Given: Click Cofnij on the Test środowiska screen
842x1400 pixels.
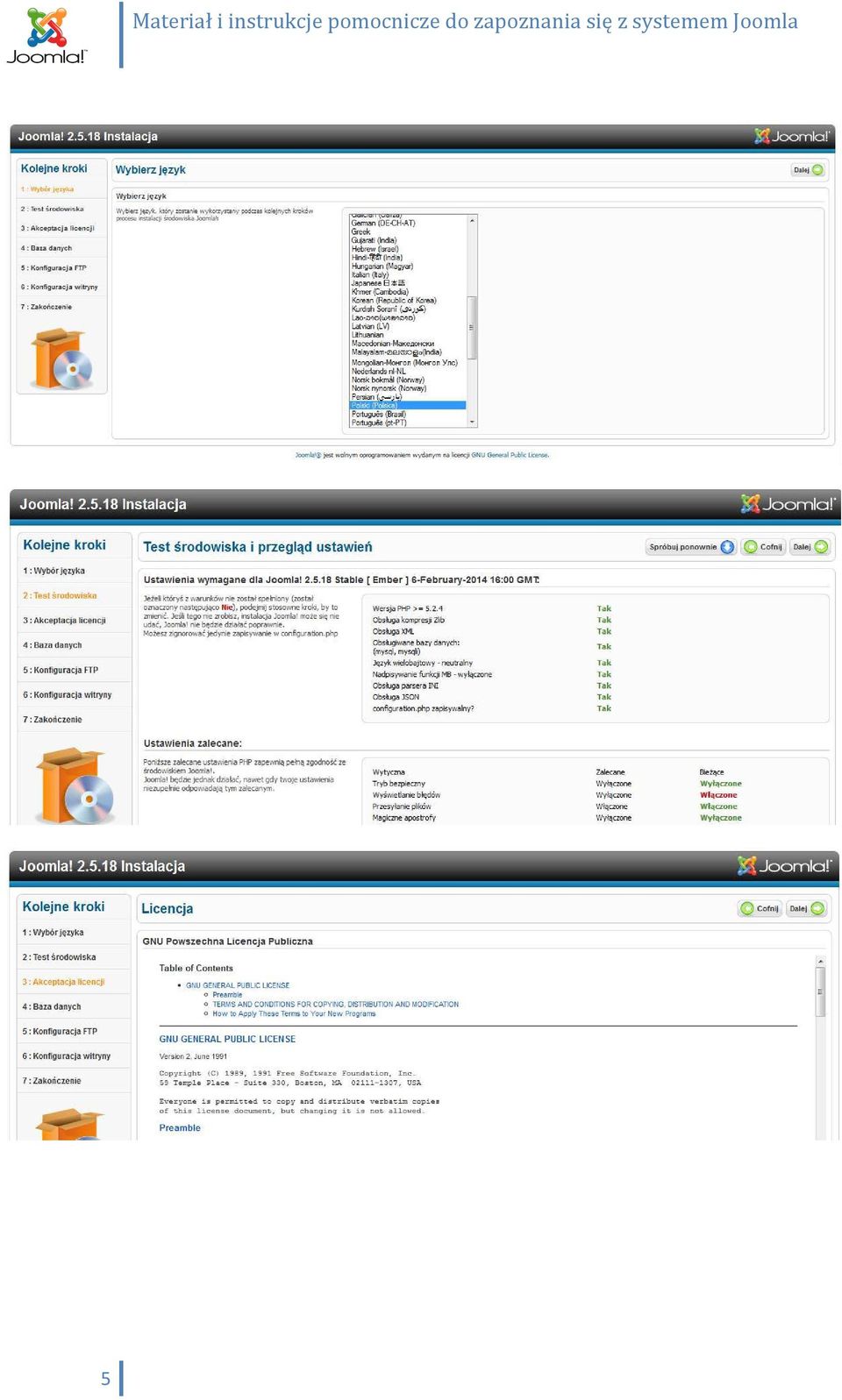Looking at the screenshot, I should 763,547.
